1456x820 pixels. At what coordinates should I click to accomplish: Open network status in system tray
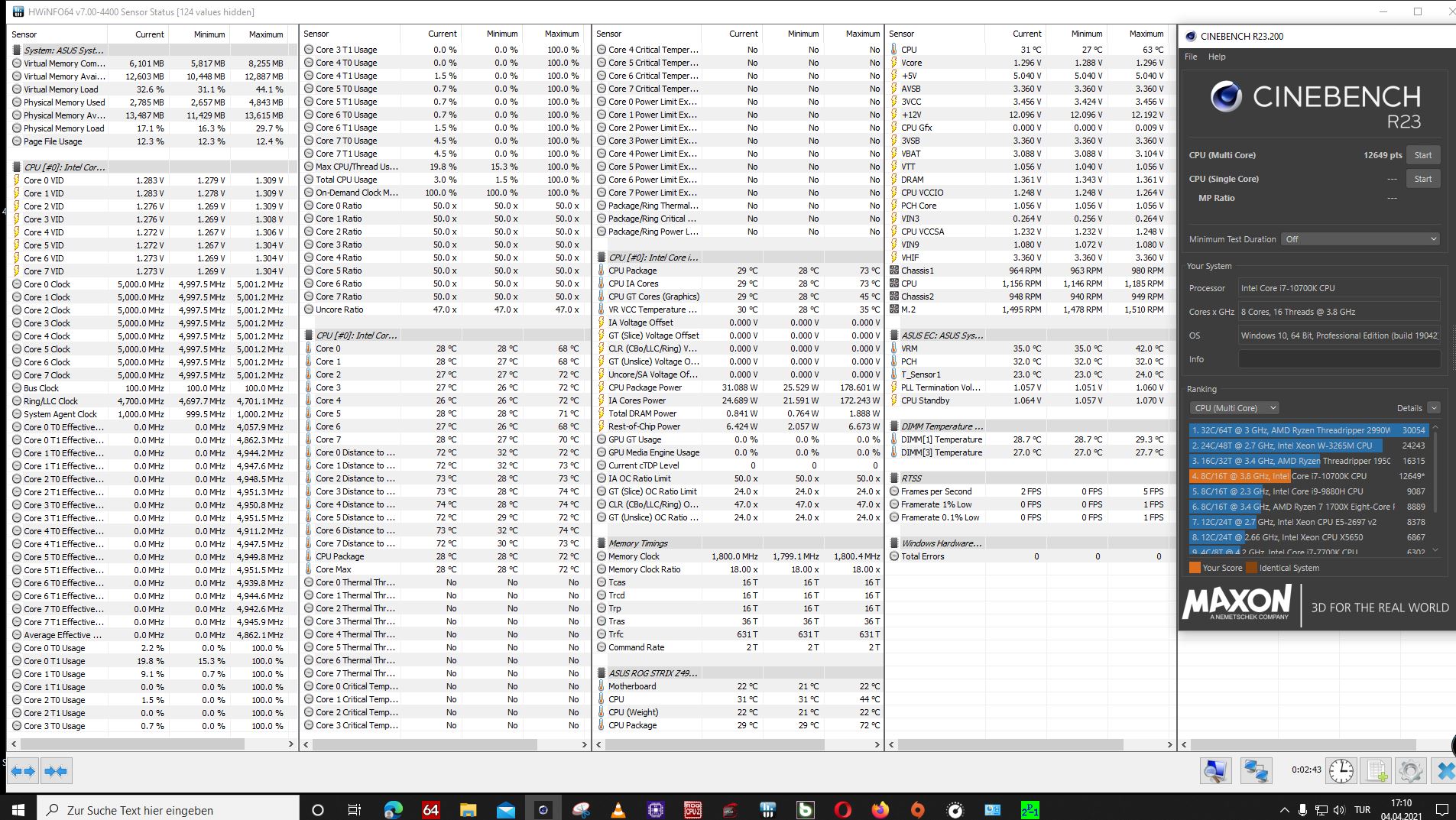tap(1321, 810)
